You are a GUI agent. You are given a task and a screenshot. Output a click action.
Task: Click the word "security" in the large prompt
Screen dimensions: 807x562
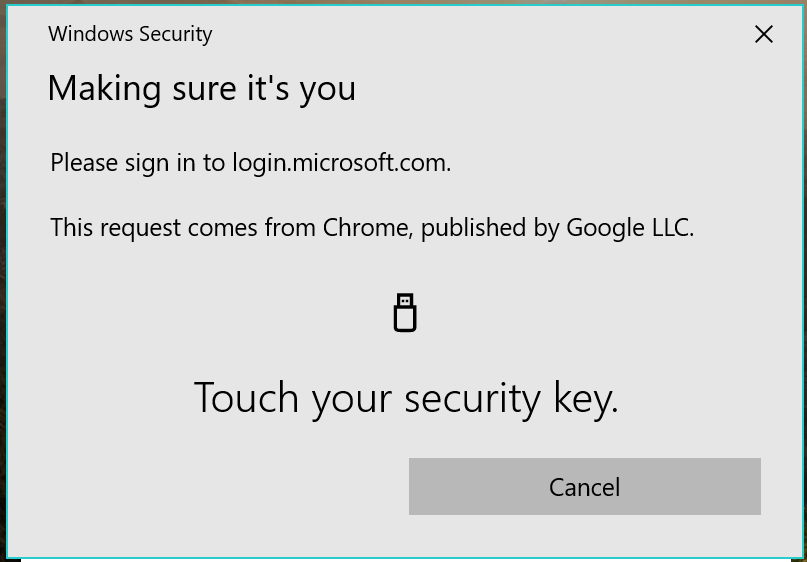pos(472,398)
